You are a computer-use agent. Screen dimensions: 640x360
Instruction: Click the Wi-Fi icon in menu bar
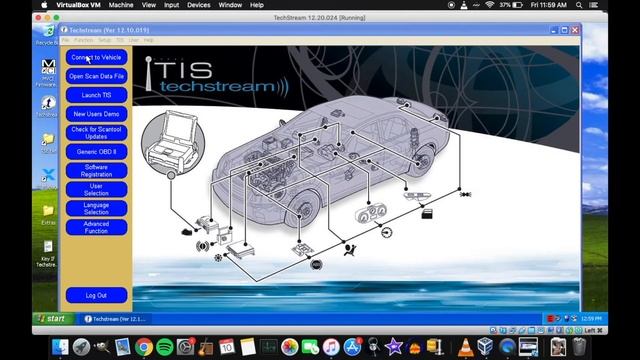pyautogui.click(x=490, y=5)
